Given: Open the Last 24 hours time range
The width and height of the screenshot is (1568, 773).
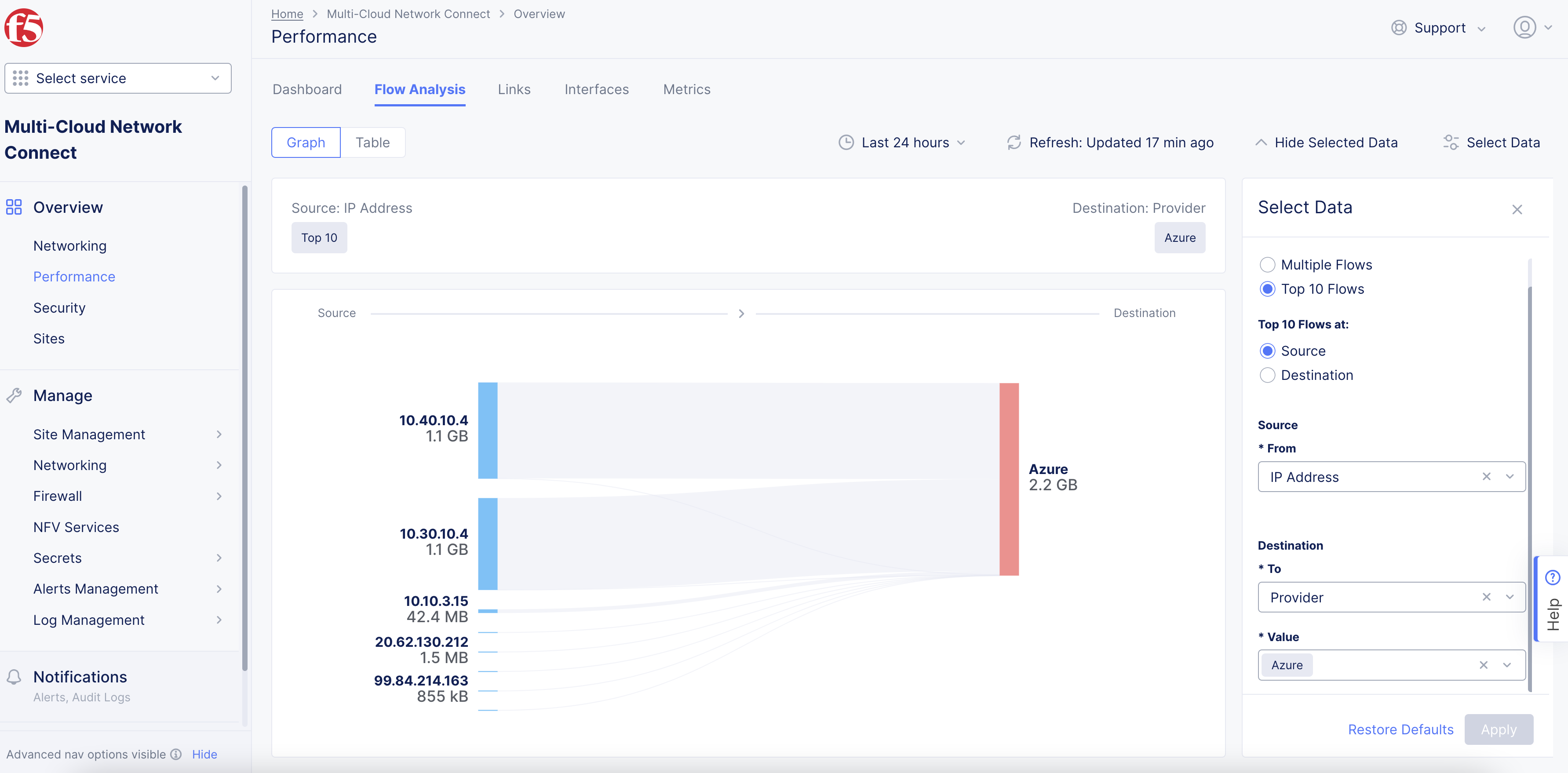Looking at the screenshot, I should (904, 142).
